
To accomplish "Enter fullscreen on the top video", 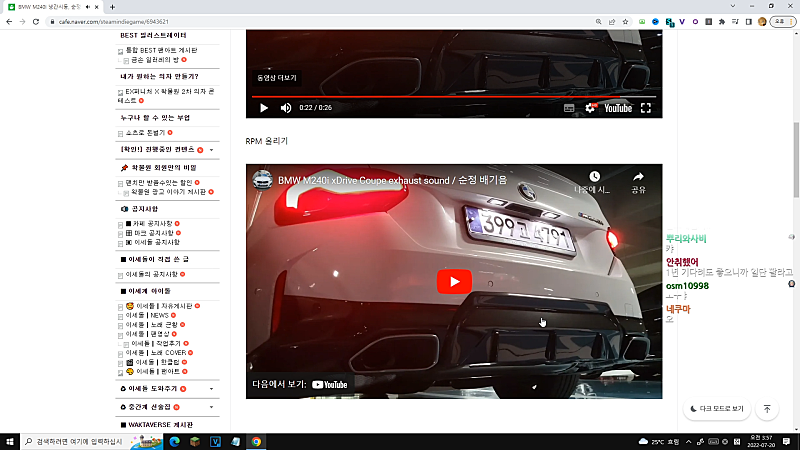I will point(646,108).
